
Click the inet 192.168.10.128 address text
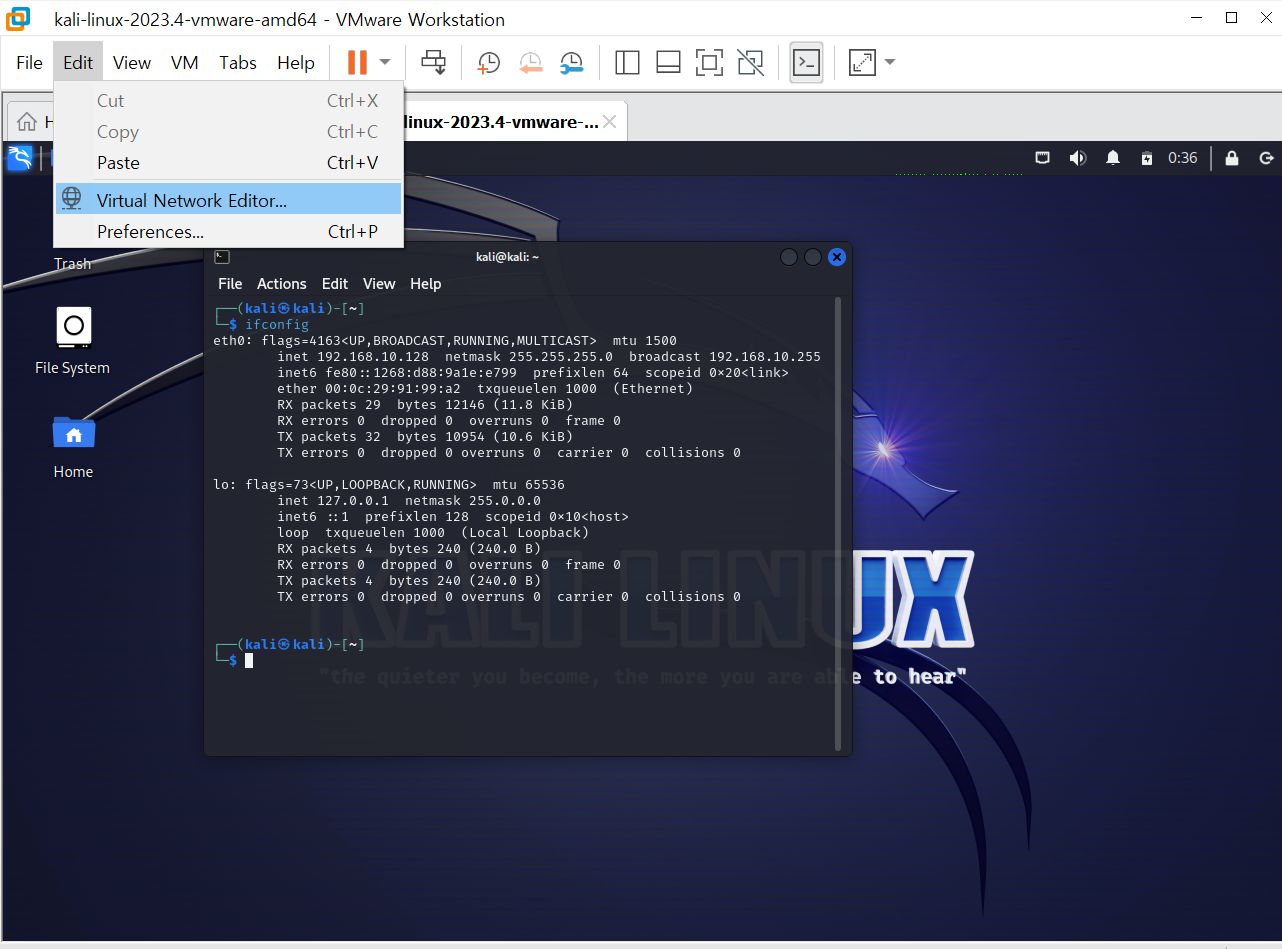[353, 357]
